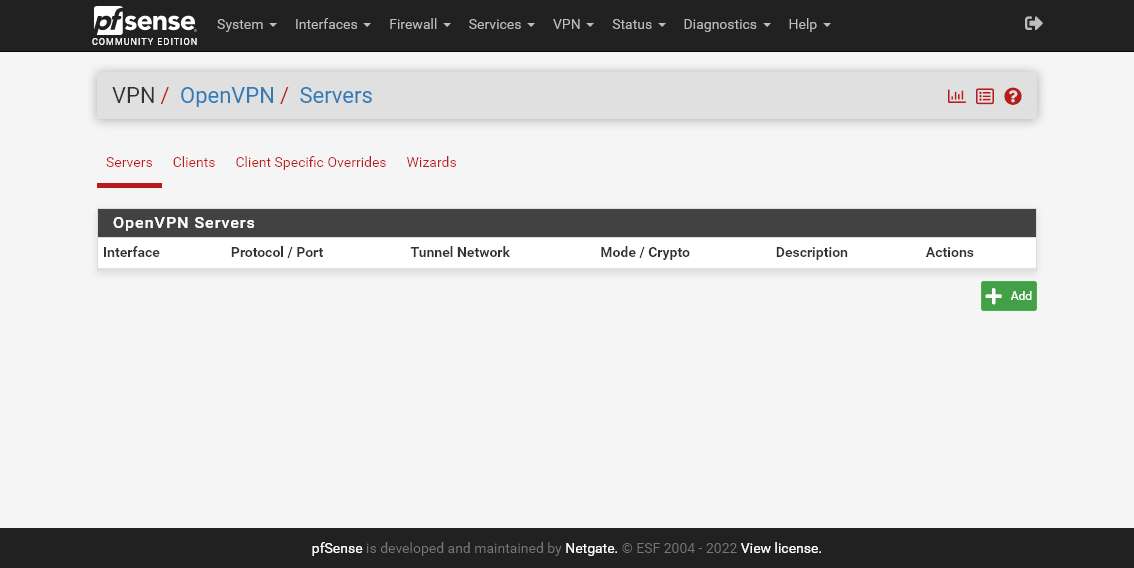Screen dimensions: 1134x568
Task: Open the related status bar-chart icon
Action: (957, 96)
